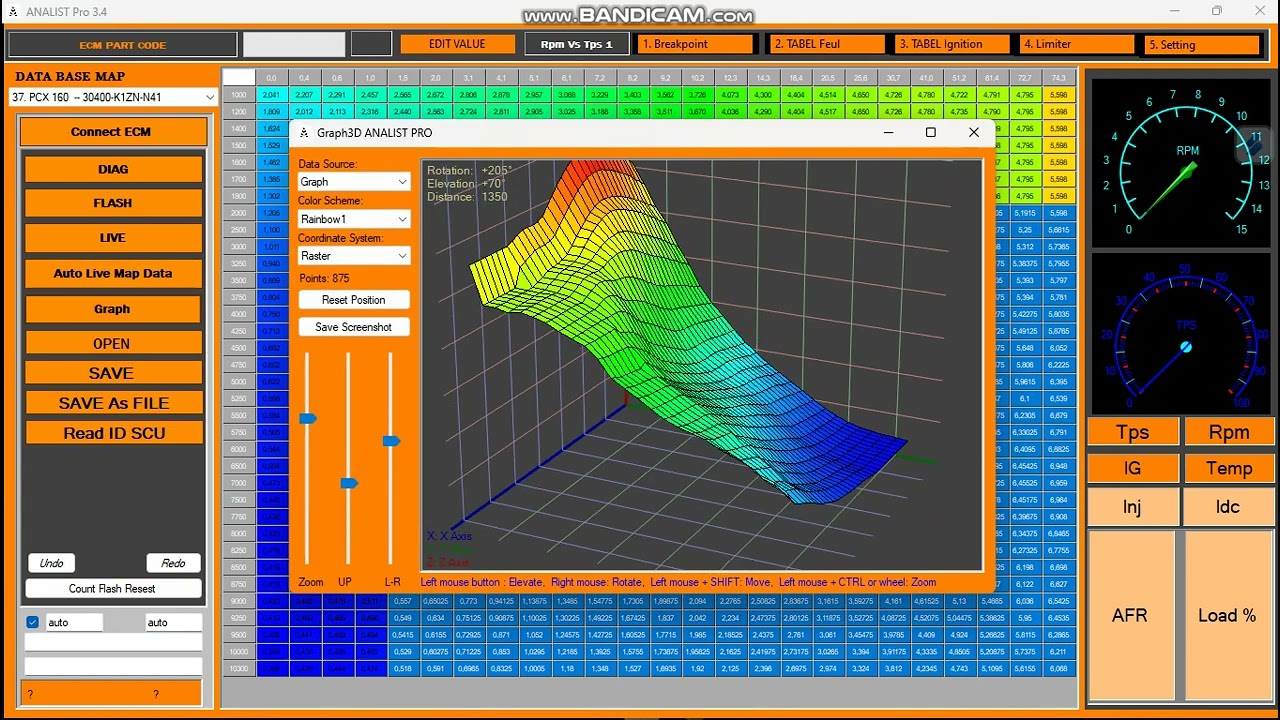Screen dimensions: 1280x720
Task: Click the FLASH button
Action: (x=113, y=203)
